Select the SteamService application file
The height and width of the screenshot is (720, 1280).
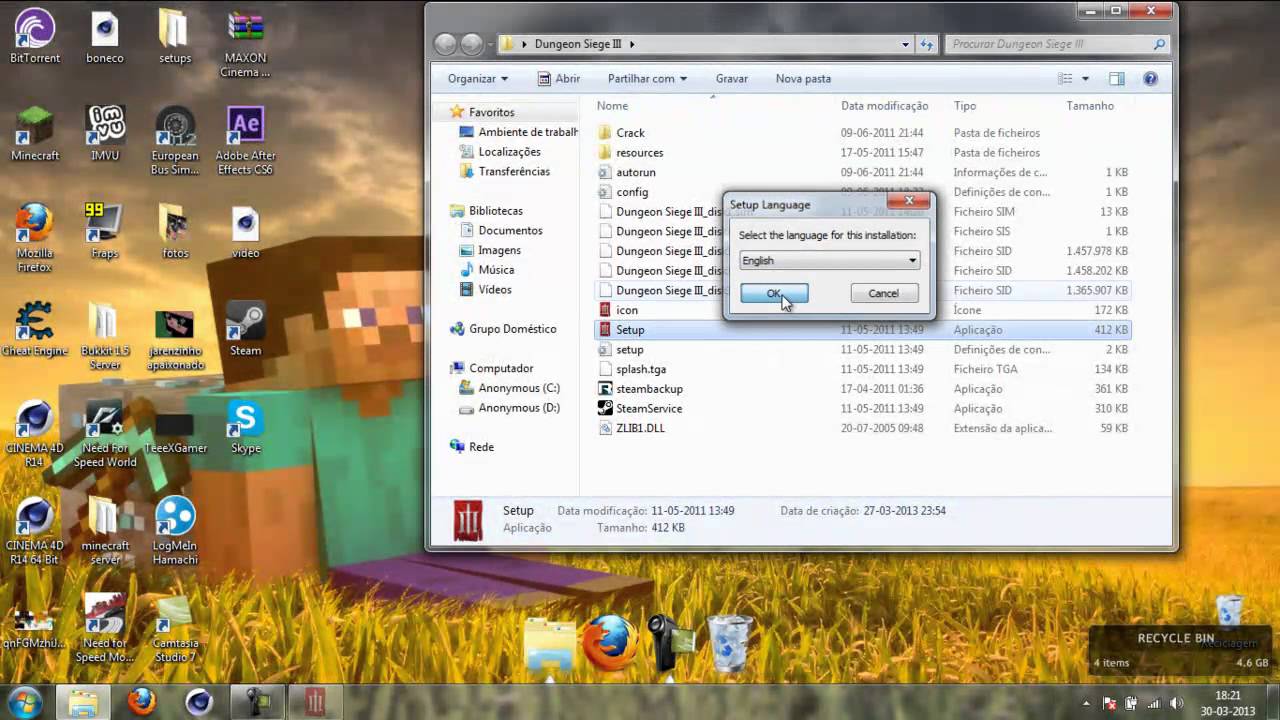pyautogui.click(x=862, y=408)
